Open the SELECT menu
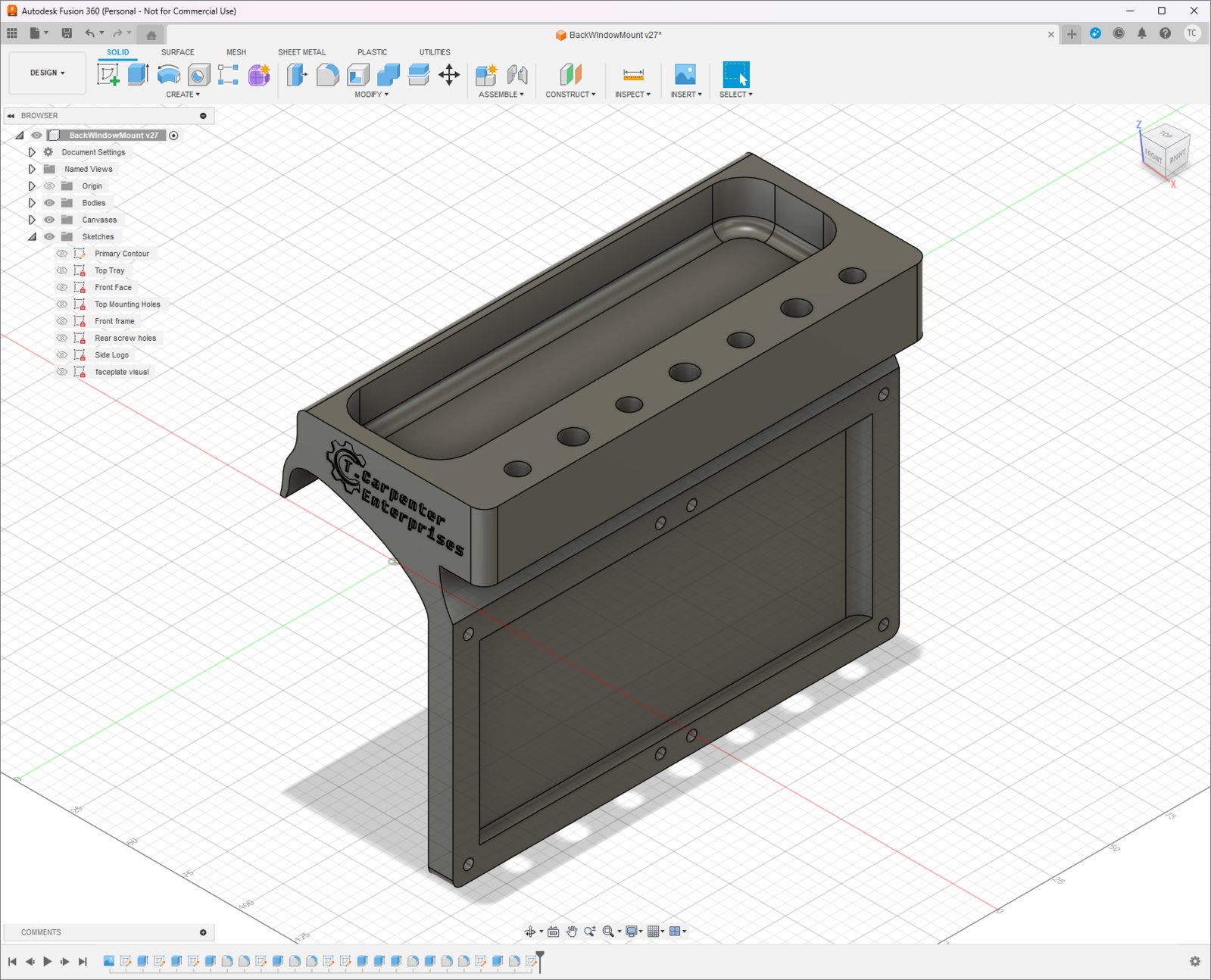 click(735, 95)
